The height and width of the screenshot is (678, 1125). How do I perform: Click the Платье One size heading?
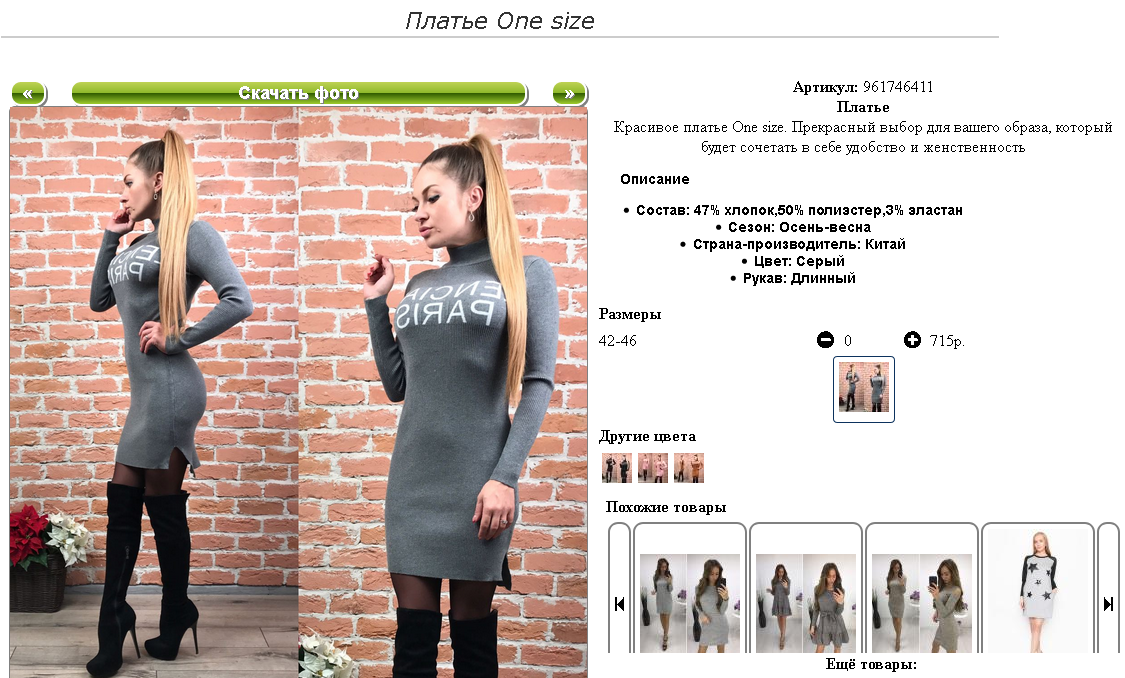click(500, 21)
